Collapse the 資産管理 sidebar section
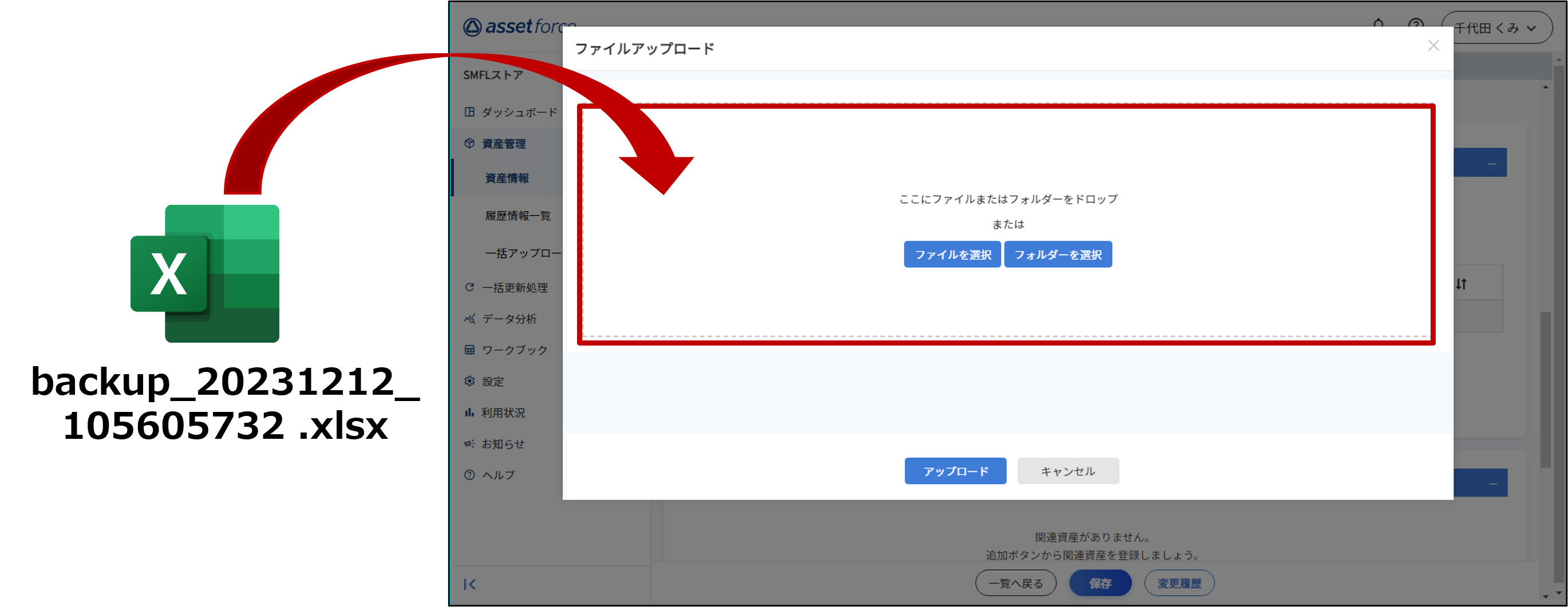Screen dimensions: 1568x607 click(503, 144)
